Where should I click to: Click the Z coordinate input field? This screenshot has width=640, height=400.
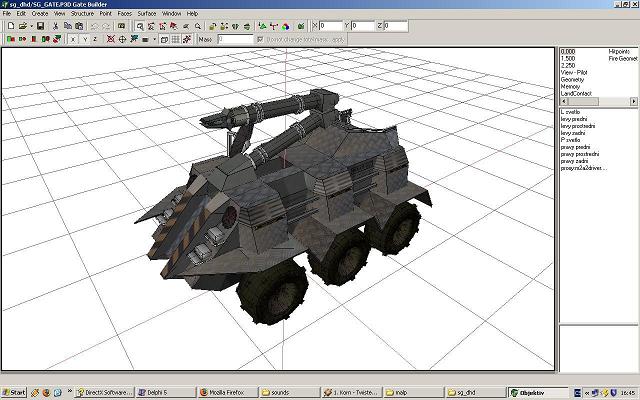[x=396, y=26]
